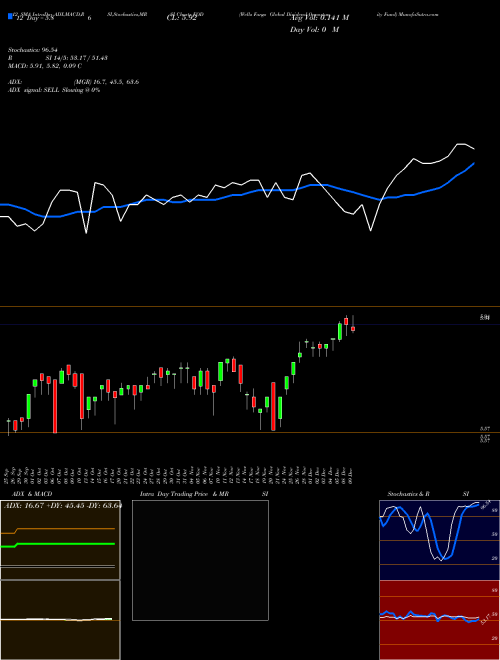Click the 'MACD: 5.91, 5.82, 0.09 C' line
Image resolution: width=500 pixels, height=660 pixels.
[45, 66]
